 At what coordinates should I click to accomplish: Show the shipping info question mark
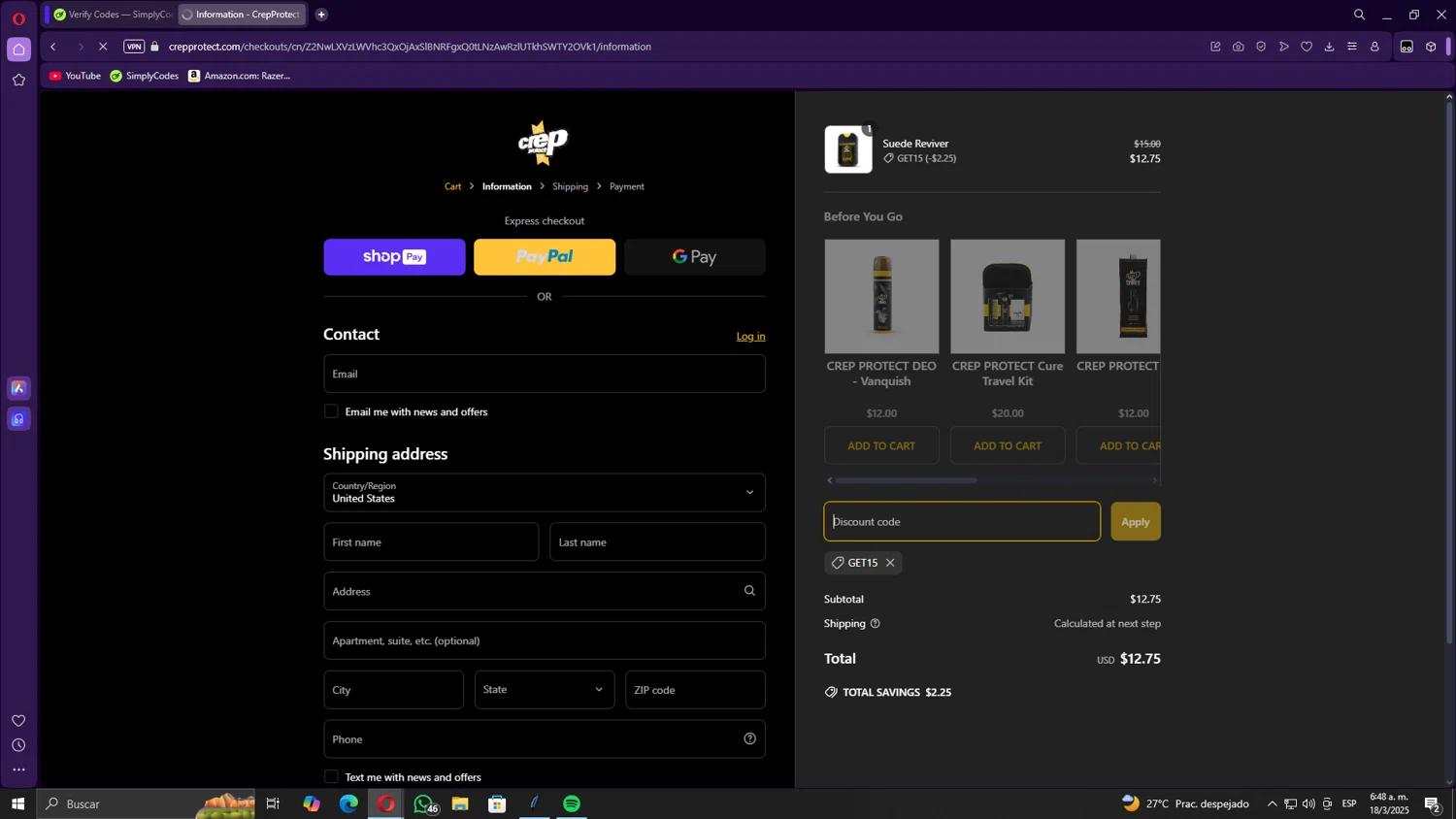coord(875,624)
